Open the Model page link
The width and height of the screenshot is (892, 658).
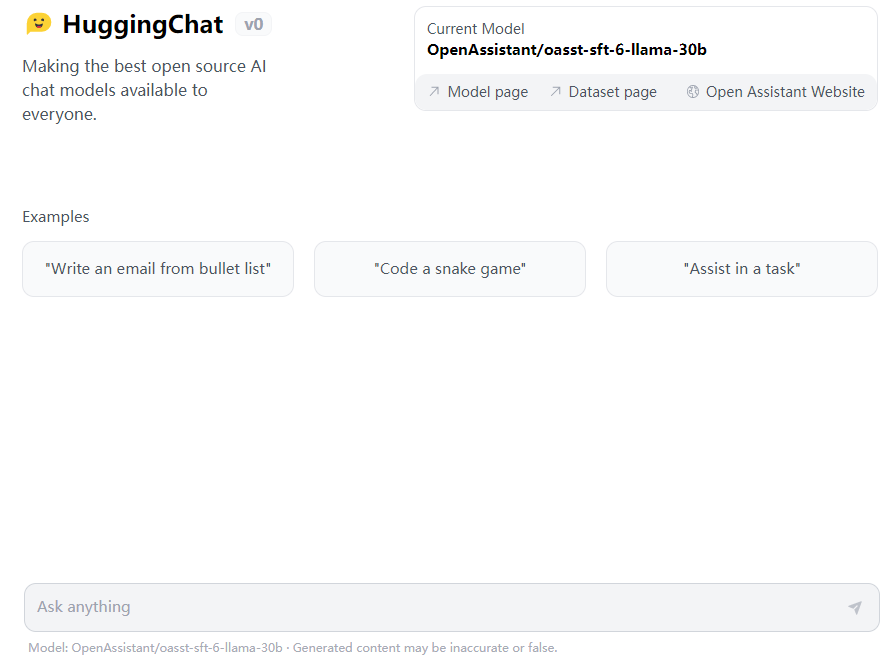(488, 91)
